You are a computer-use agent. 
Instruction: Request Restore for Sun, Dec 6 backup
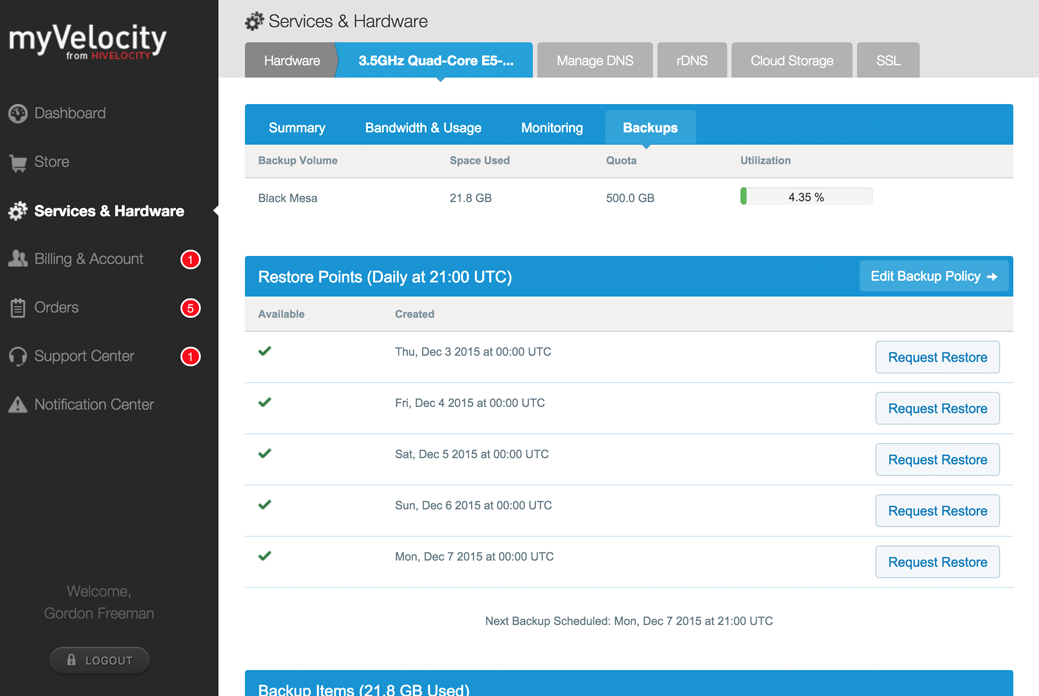[938, 511]
